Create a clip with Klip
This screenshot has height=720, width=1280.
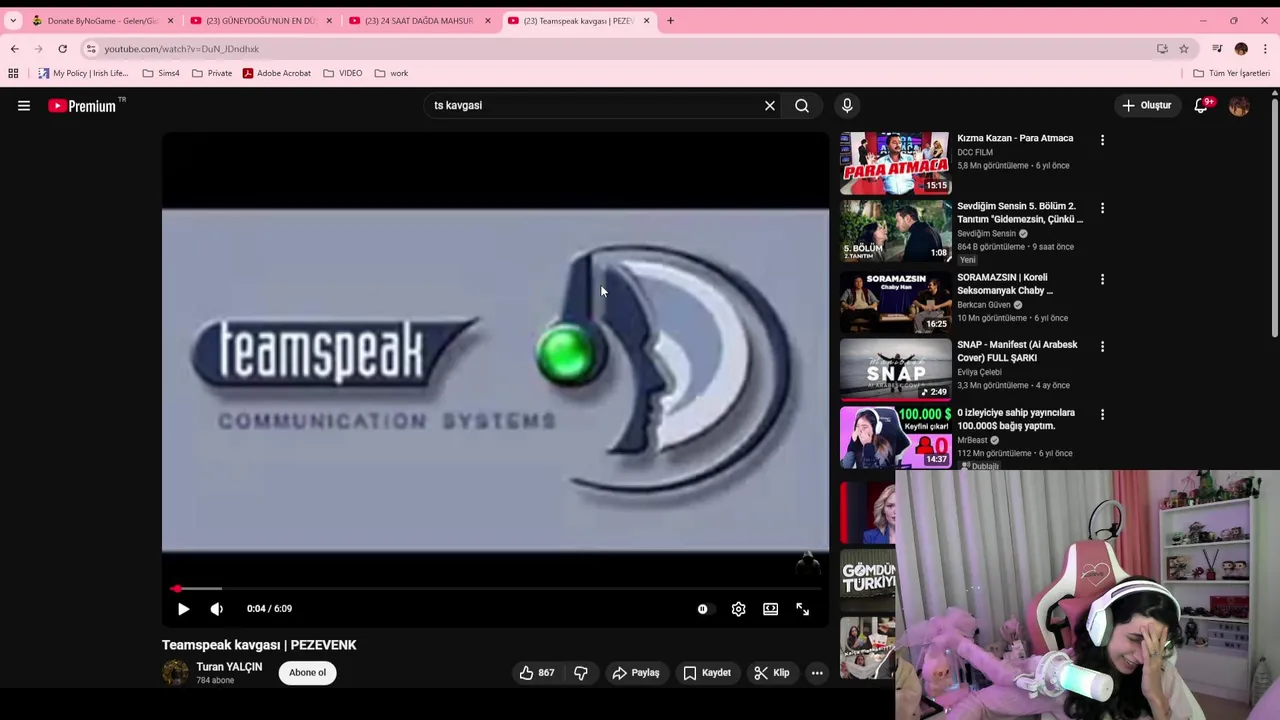tap(772, 673)
